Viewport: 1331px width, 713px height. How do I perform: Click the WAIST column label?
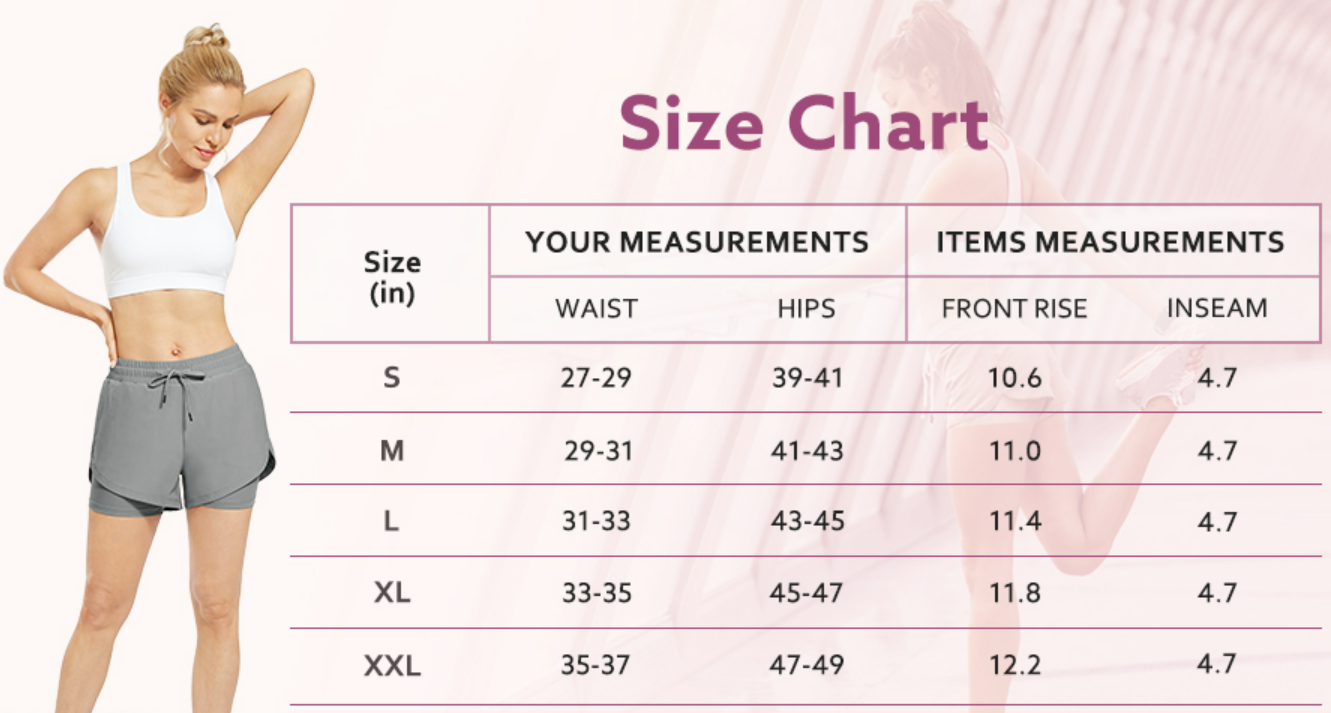(x=596, y=309)
